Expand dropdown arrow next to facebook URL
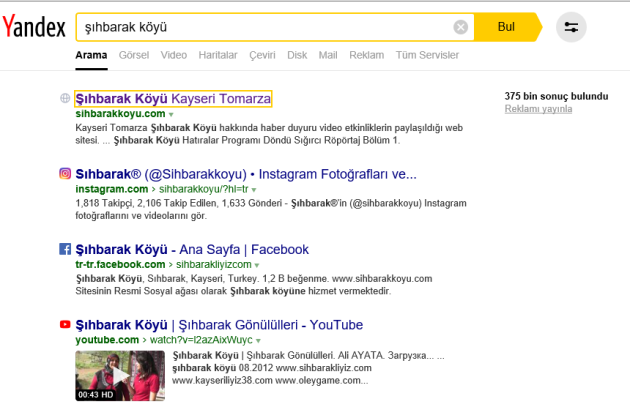 point(257,265)
